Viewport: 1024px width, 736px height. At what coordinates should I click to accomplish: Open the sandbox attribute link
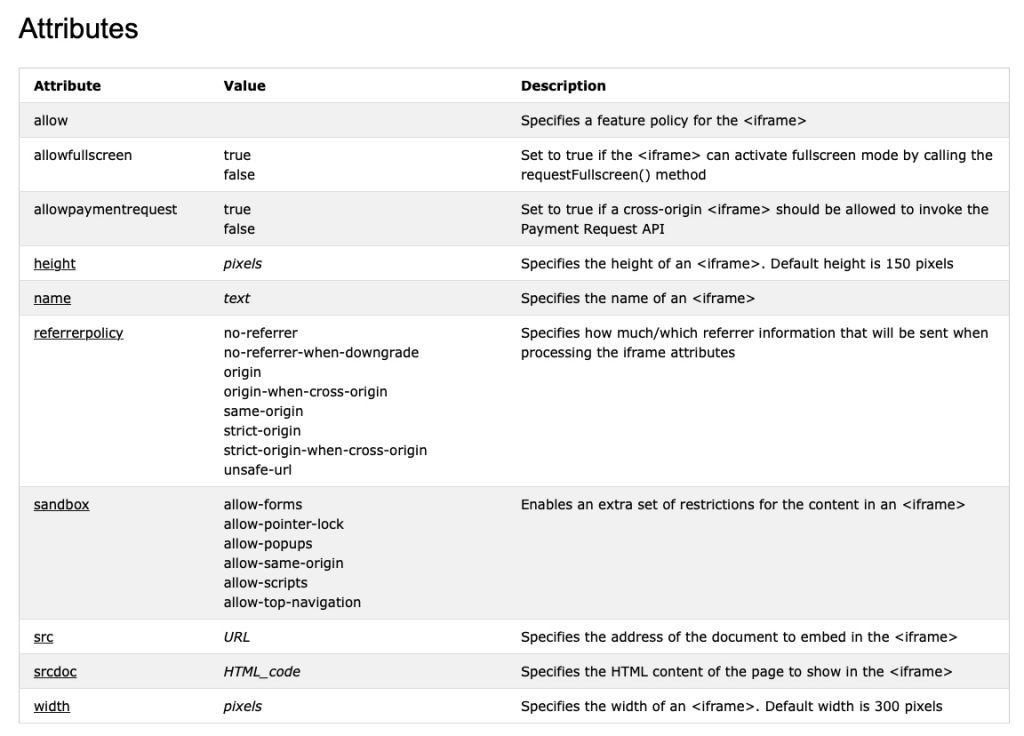[61, 505]
